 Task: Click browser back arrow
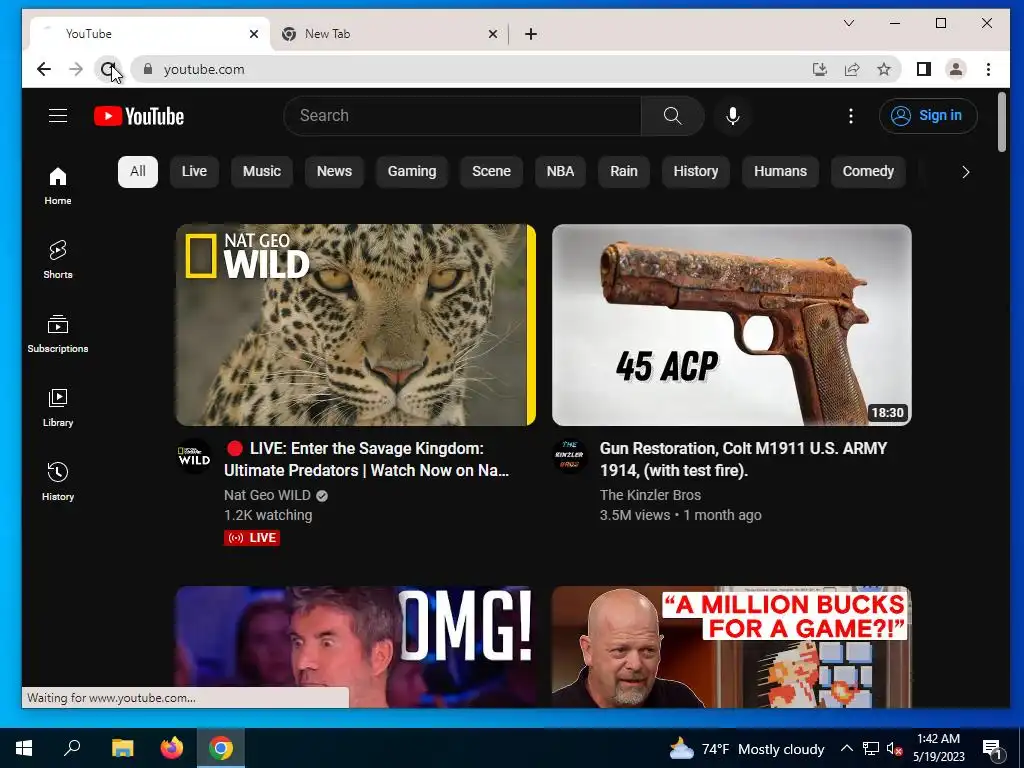[44, 69]
